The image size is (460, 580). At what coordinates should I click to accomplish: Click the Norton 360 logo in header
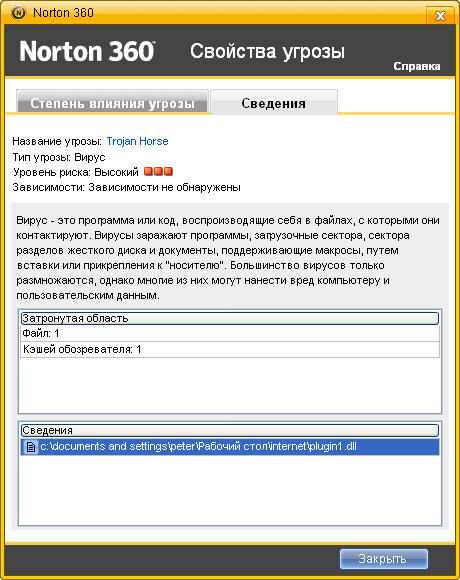pos(87,51)
